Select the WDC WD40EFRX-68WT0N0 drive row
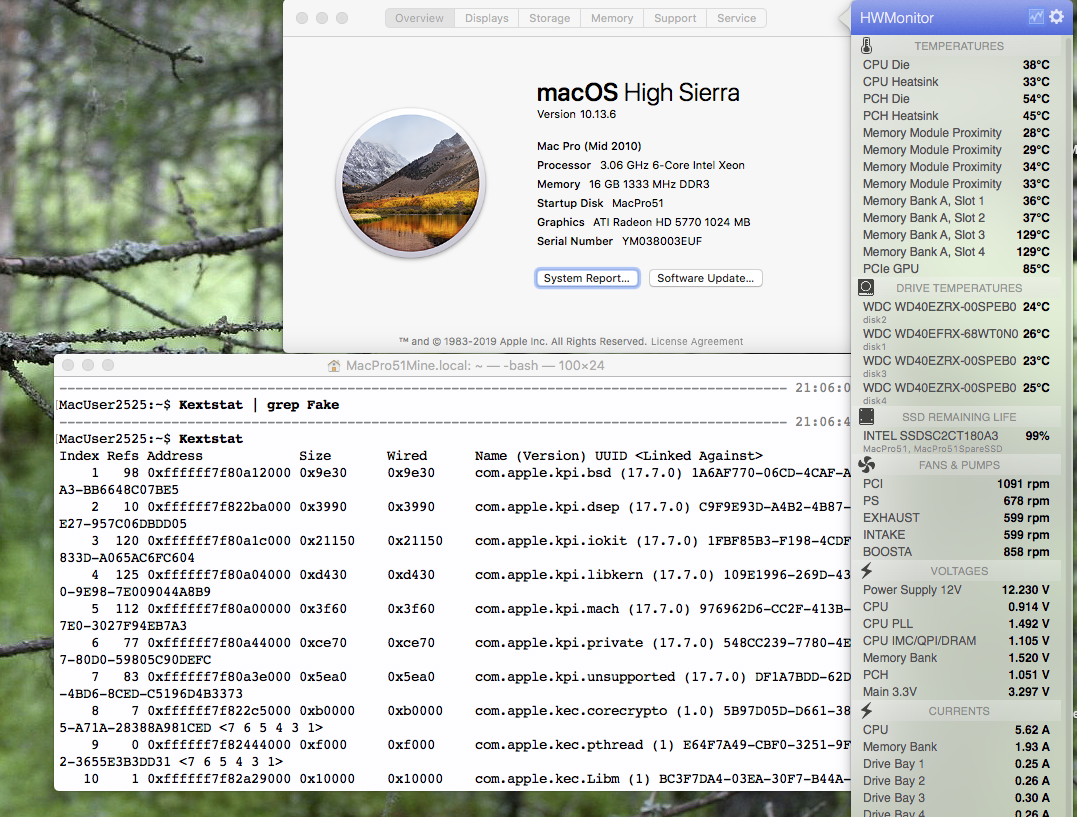The height and width of the screenshot is (817, 1077). pos(956,338)
